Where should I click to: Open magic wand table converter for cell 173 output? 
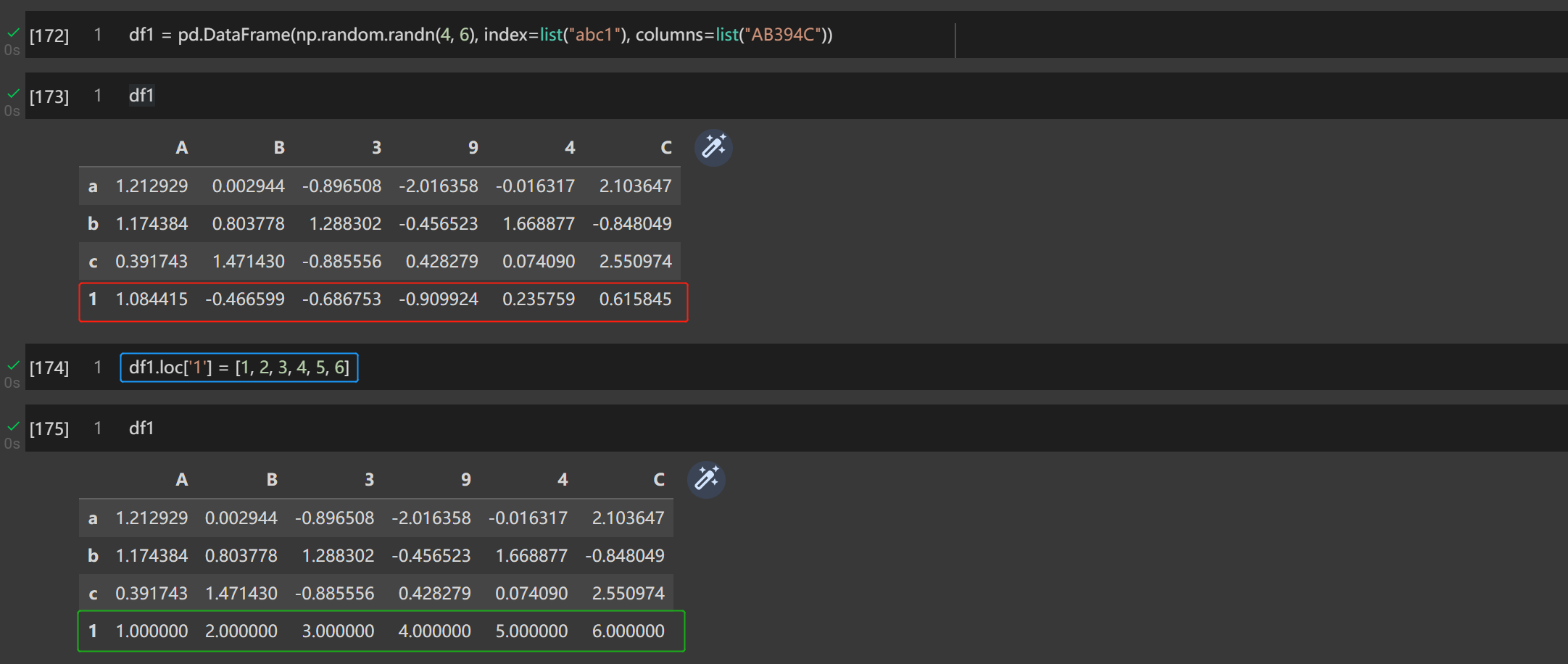tap(714, 148)
